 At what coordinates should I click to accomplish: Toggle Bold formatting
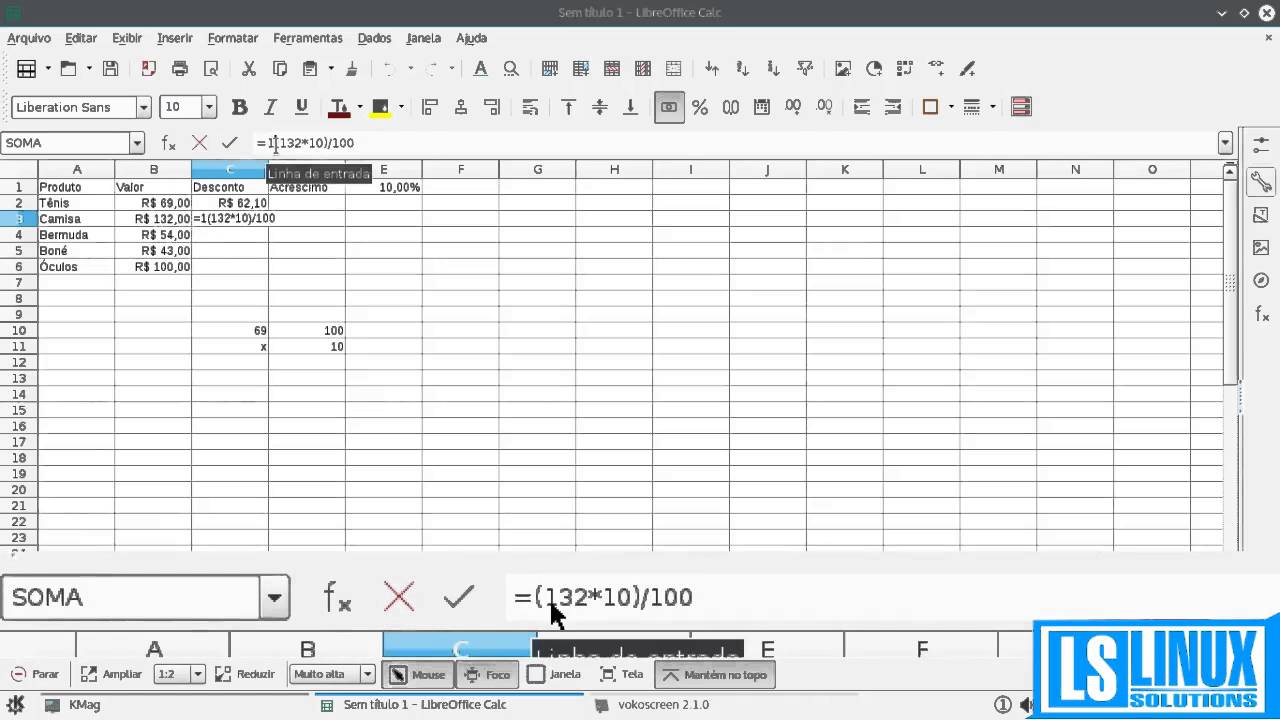(x=239, y=107)
